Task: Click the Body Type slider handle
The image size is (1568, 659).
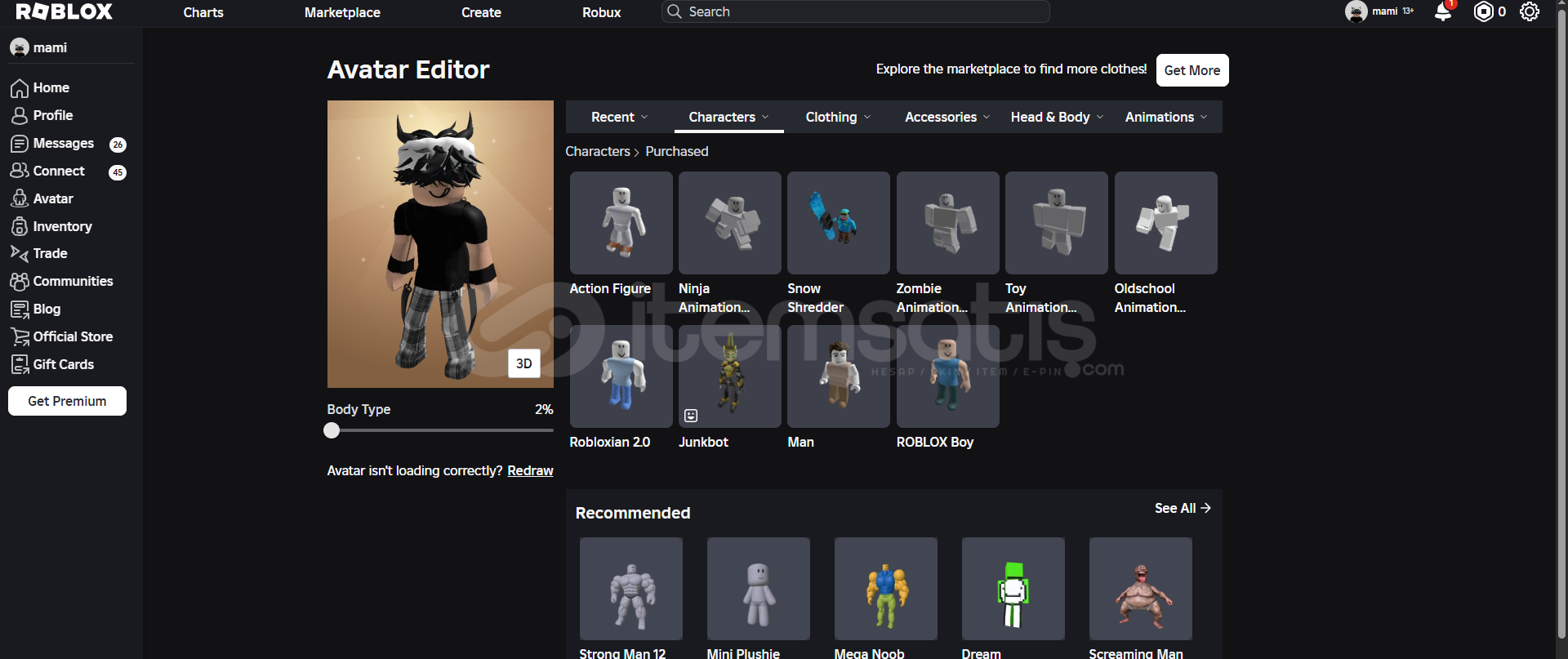Action: 332,430
